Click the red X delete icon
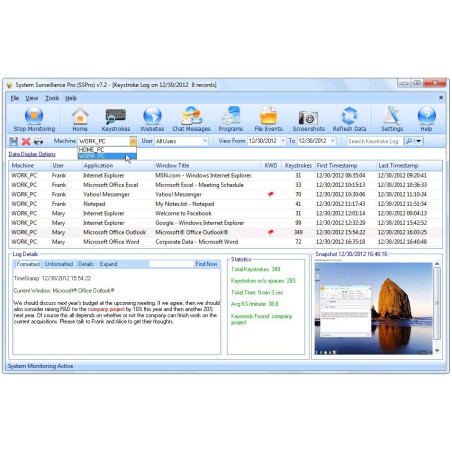This screenshot has height=452, width=452. click(x=26, y=141)
